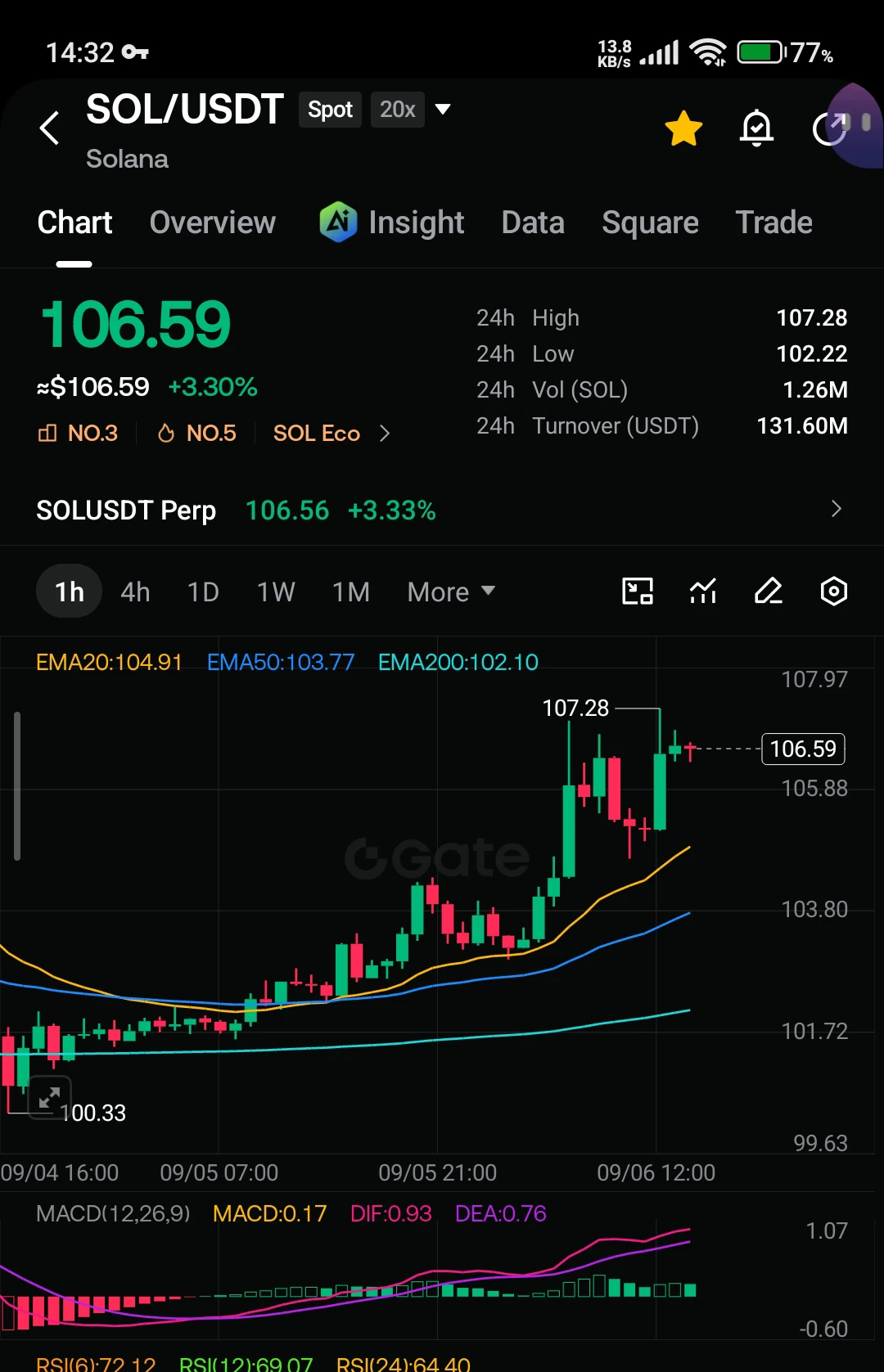Viewport: 884px width, 1372px height.
Task: Tap the 24h Low value 102.22
Action: point(811,353)
